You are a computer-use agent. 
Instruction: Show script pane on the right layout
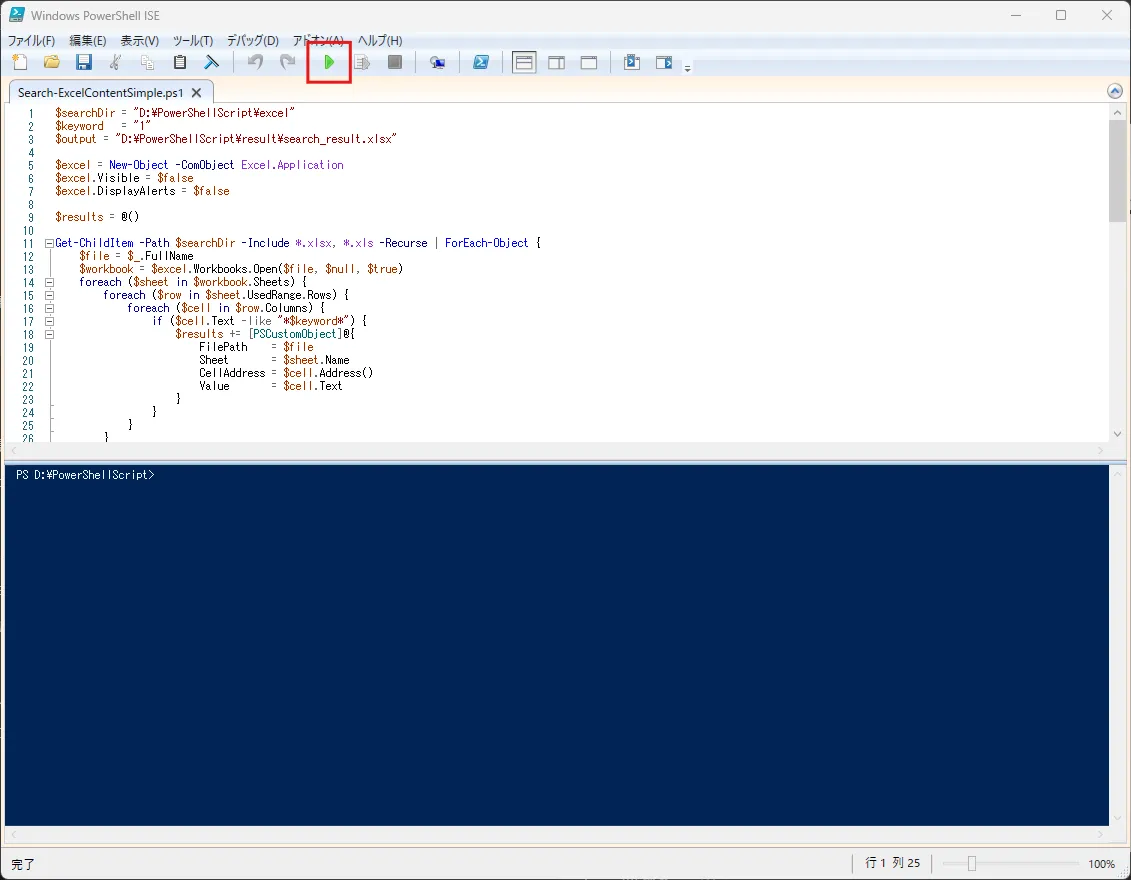pos(557,63)
